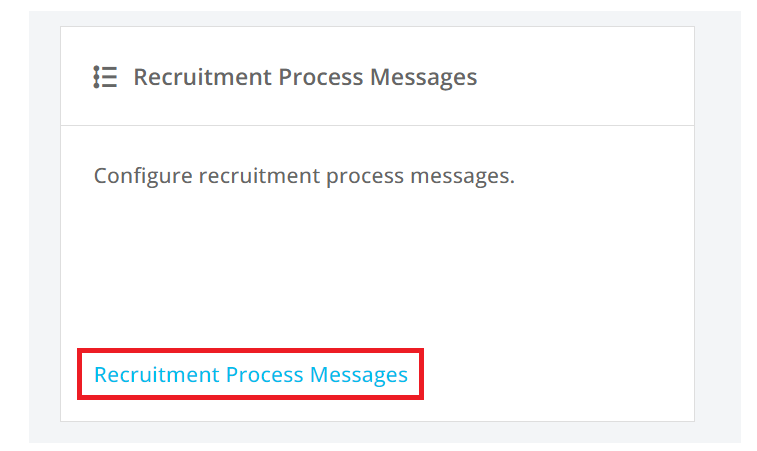The image size is (757, 451).
Task: Click the list icon beside the card title
Action: coord(105,77)
